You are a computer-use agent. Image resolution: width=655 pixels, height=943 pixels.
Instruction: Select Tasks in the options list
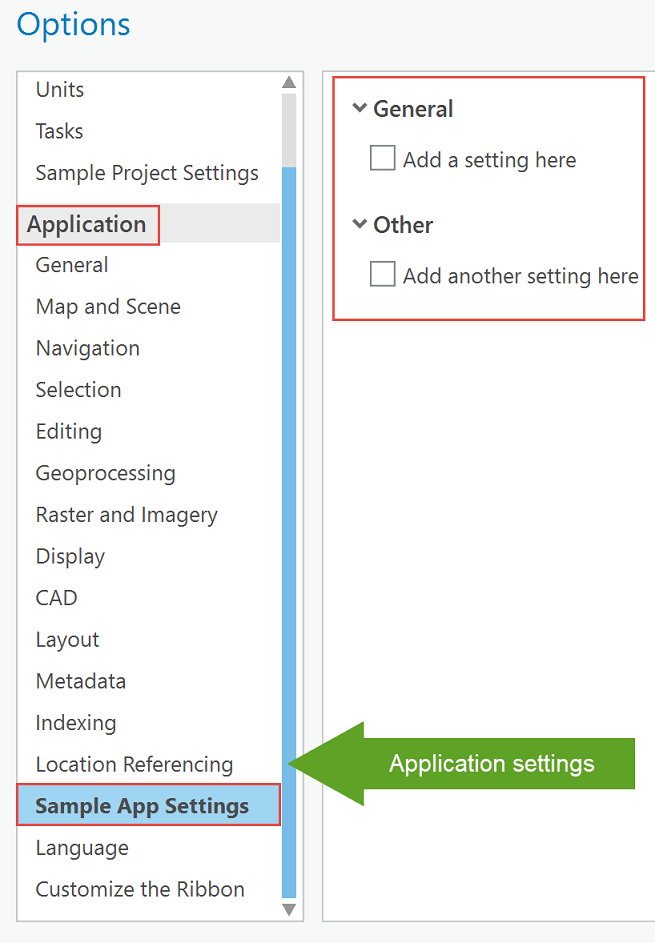coord(60,131)
